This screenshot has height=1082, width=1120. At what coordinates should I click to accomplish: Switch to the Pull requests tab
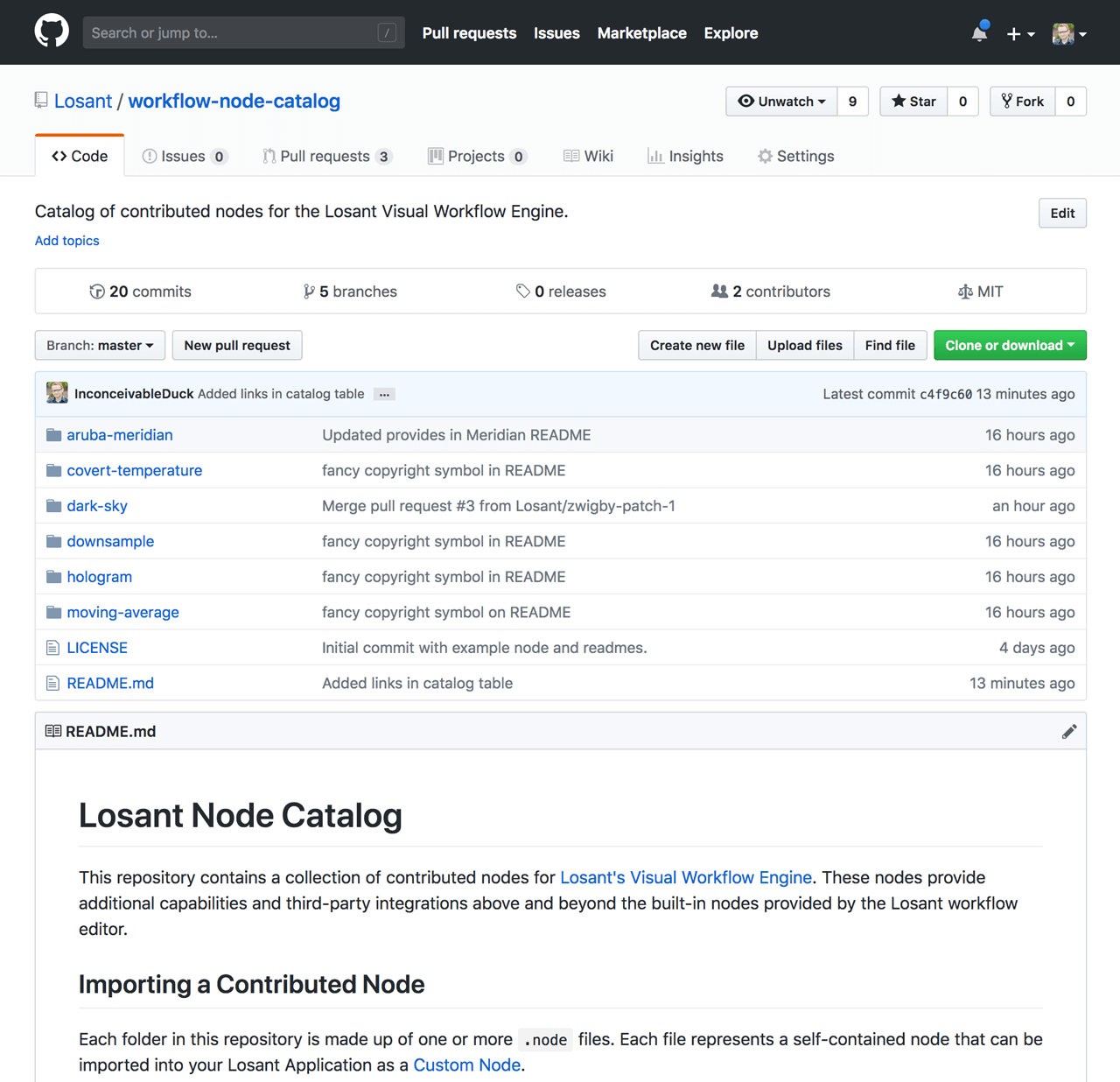pos(326,156)
